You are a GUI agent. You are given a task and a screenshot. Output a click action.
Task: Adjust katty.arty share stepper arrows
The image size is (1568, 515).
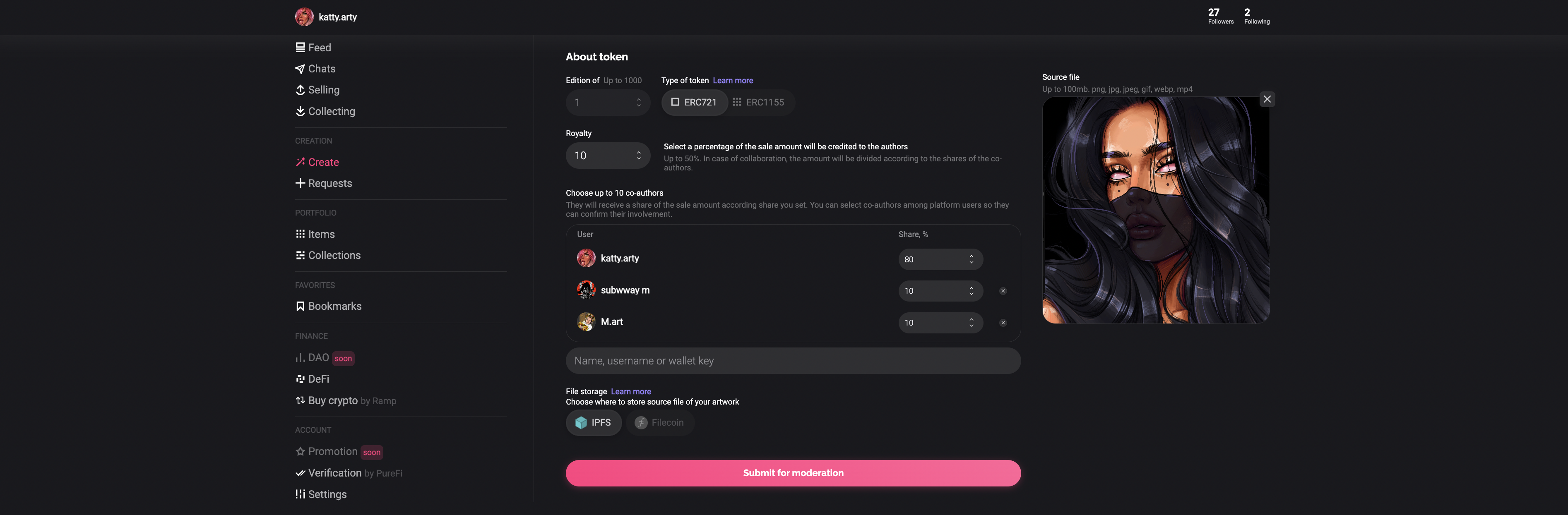(x=972, y=260)
